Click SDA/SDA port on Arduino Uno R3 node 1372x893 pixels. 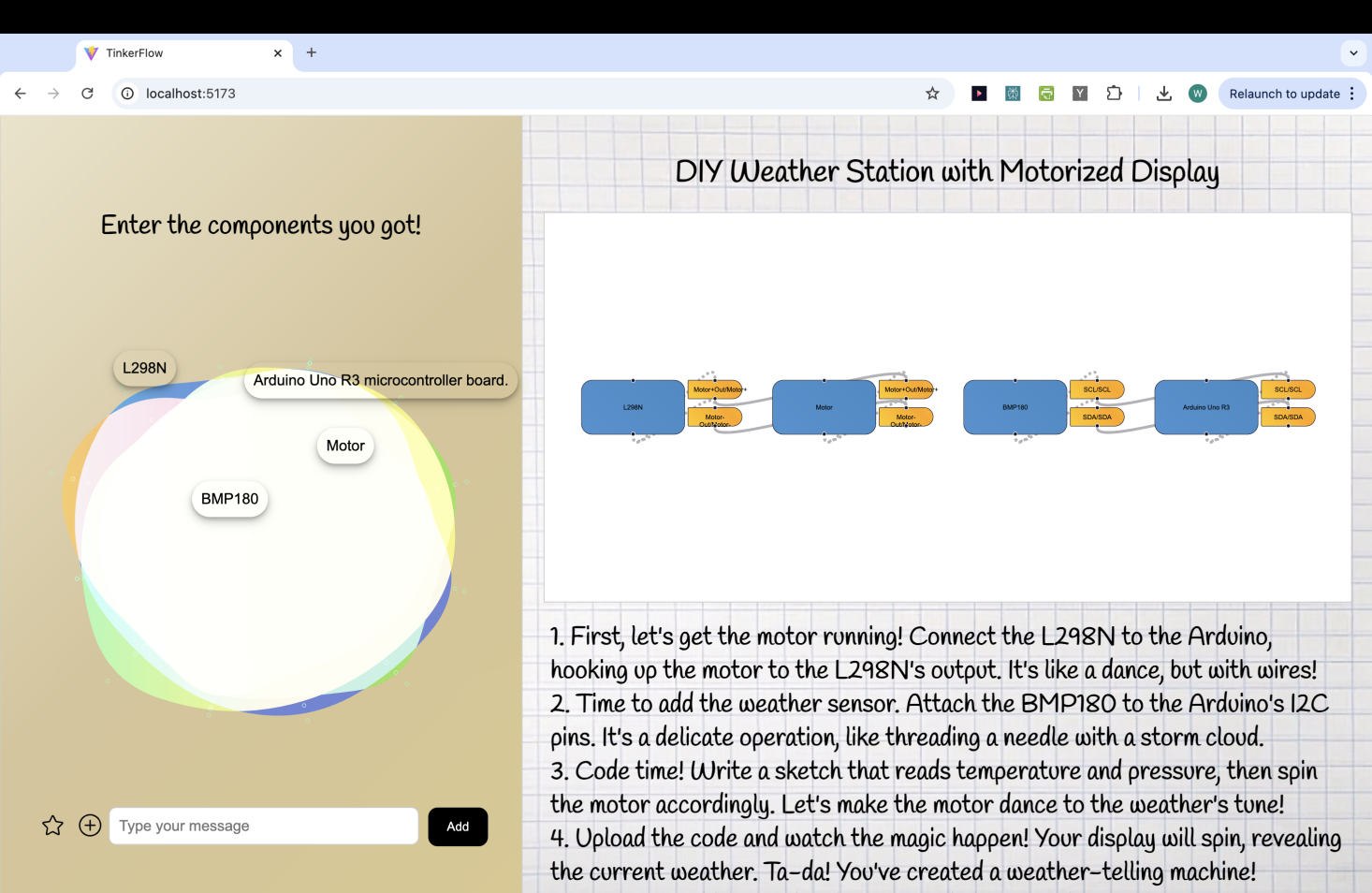click(x=1288, y=417)
